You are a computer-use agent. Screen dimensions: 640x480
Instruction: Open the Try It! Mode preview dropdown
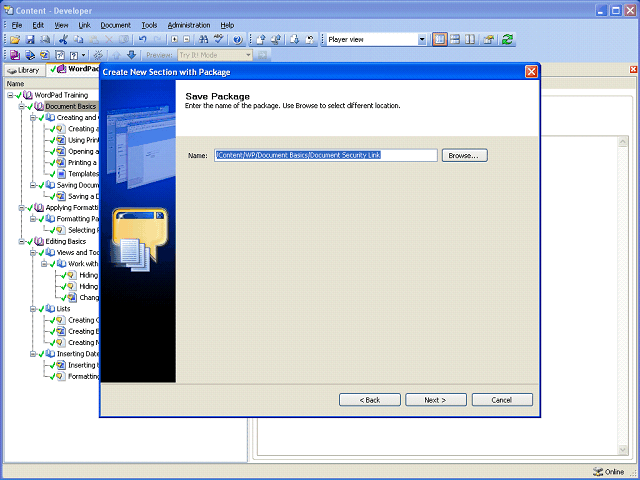click(x=248, y=55)
